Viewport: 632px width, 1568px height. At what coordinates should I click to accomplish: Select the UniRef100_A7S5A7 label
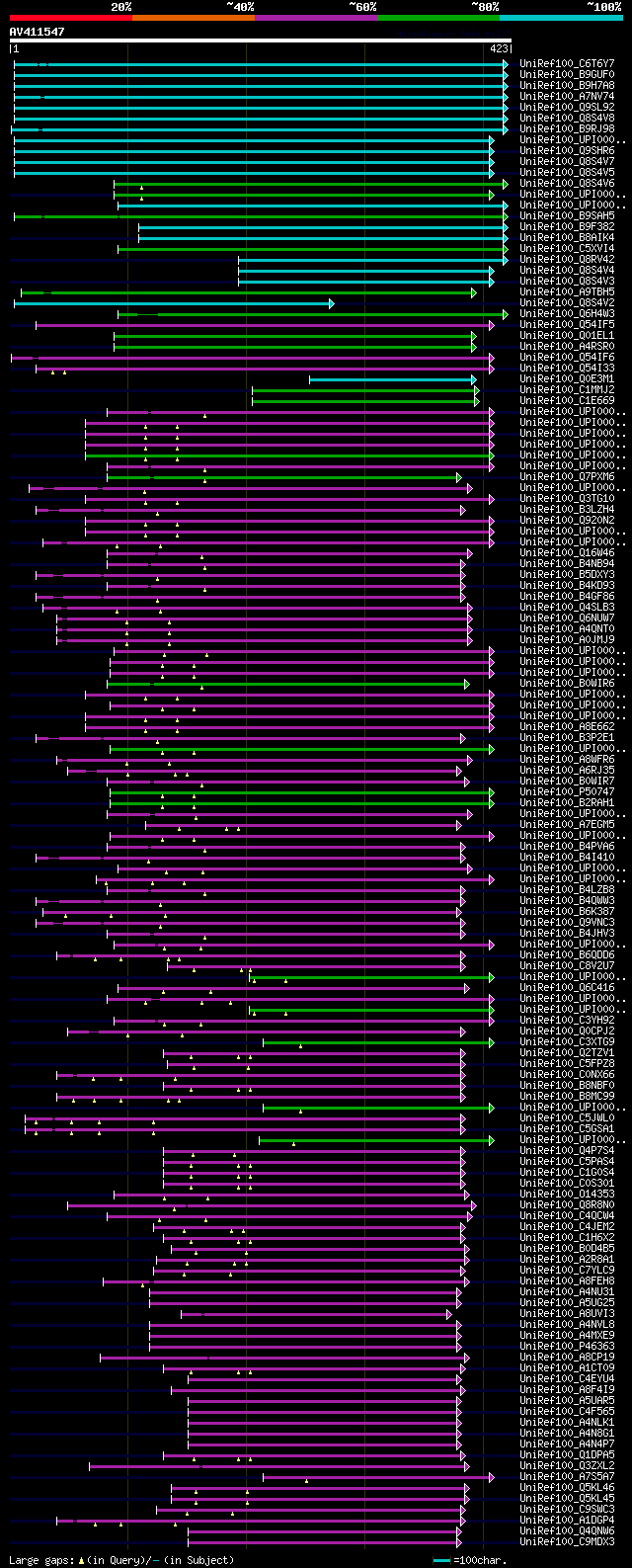[x=567, y=1476]
